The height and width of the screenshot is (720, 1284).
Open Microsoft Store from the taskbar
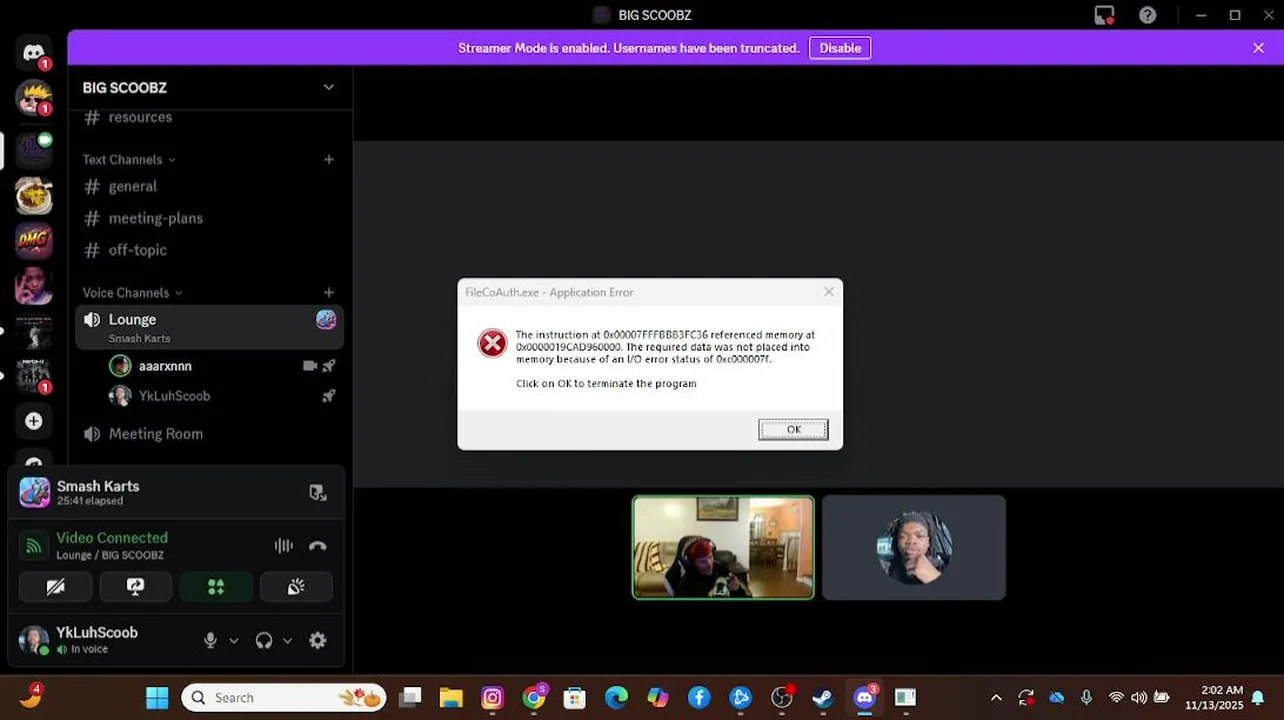[x=575, y=697]
